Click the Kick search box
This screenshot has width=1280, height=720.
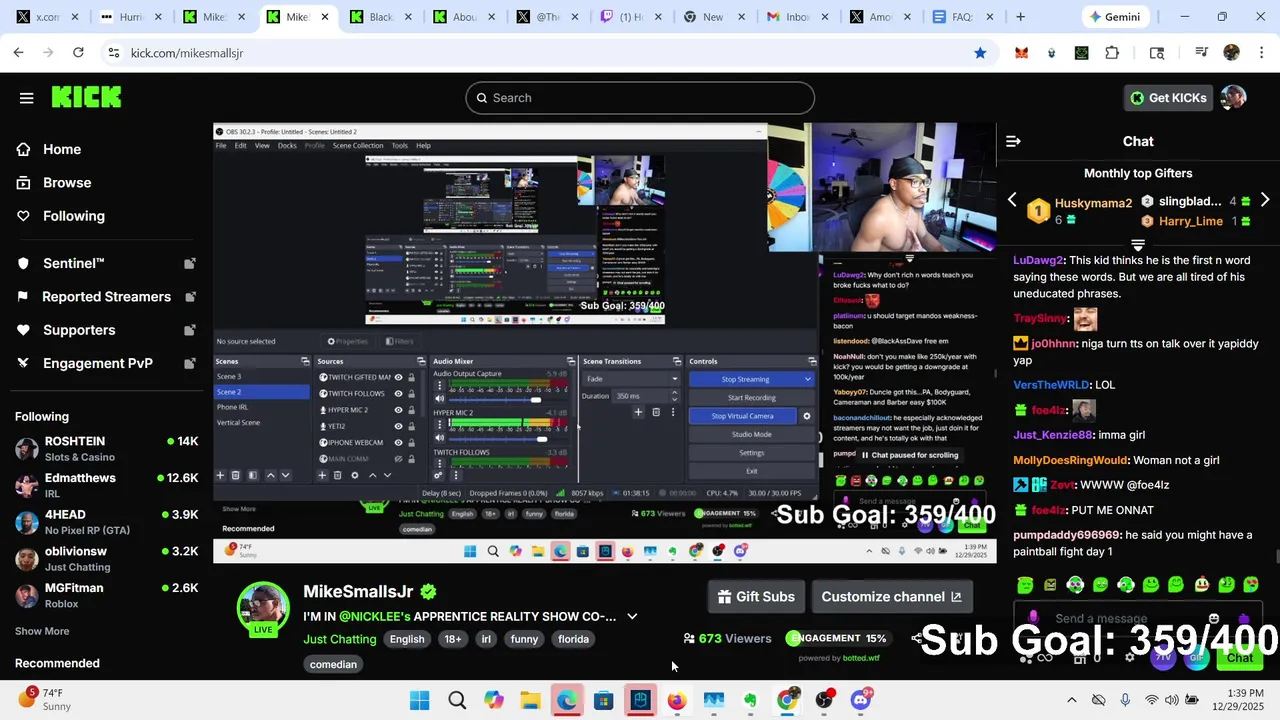click(640, 98)
